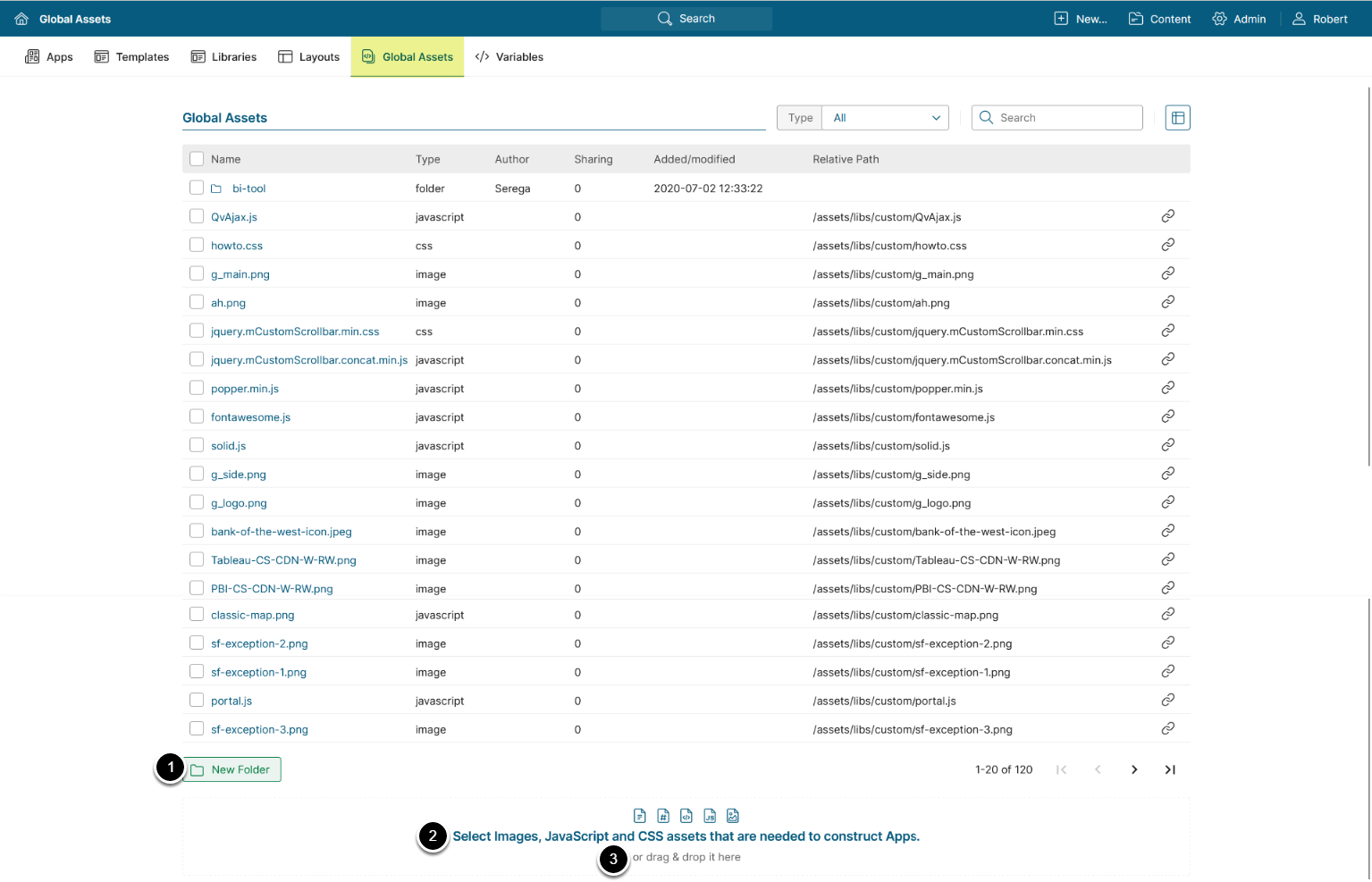Click the home icon in top bar
This screenshot has height=882, width=1372.
[x=21, y=19]
